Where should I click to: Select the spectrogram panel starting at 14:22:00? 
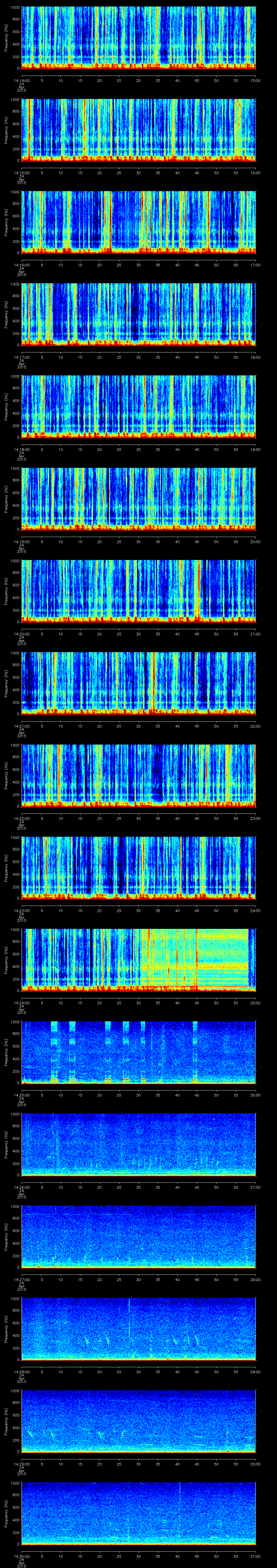139,775
